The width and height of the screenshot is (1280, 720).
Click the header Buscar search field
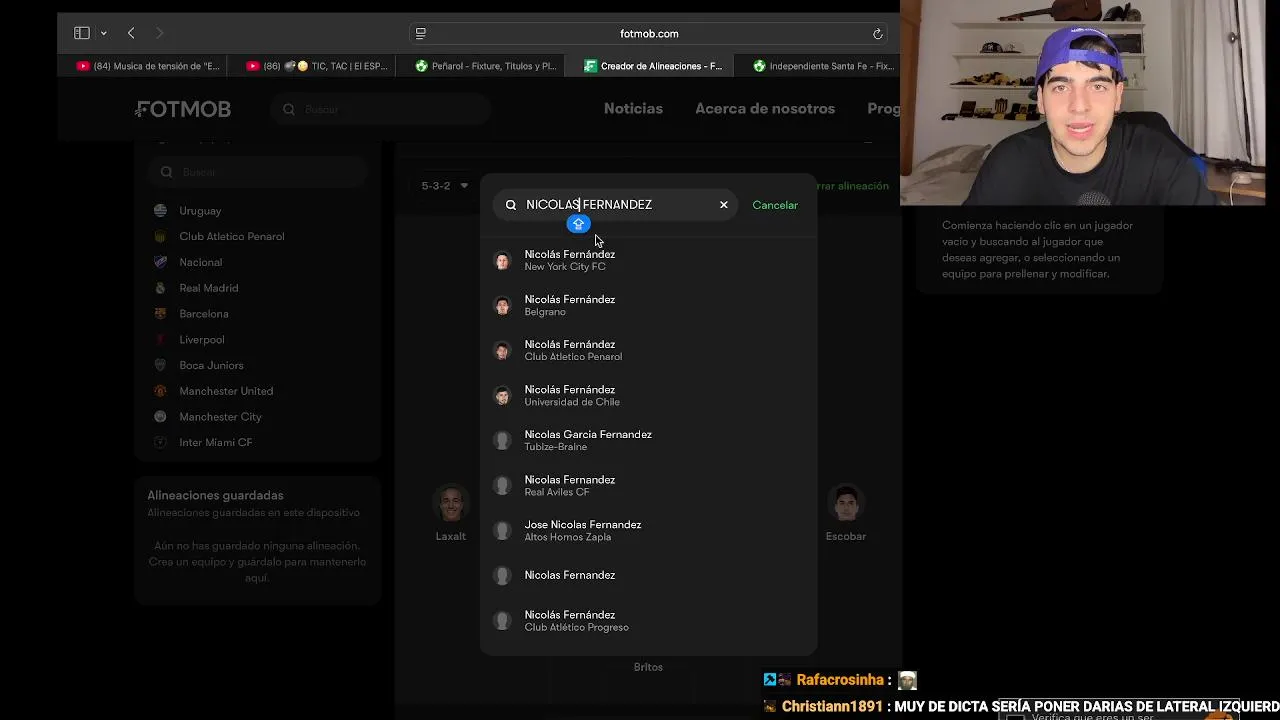click(380, 109)
